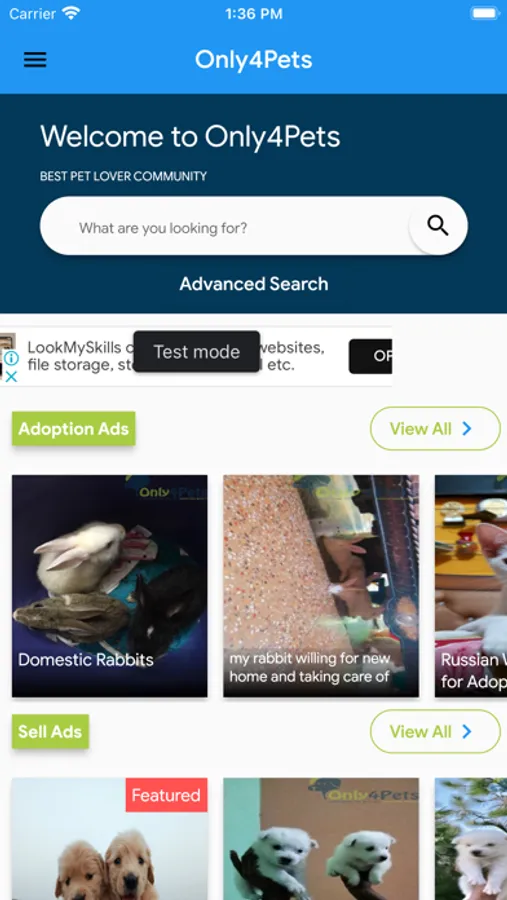Open Advanced Search

coord(254,284)
